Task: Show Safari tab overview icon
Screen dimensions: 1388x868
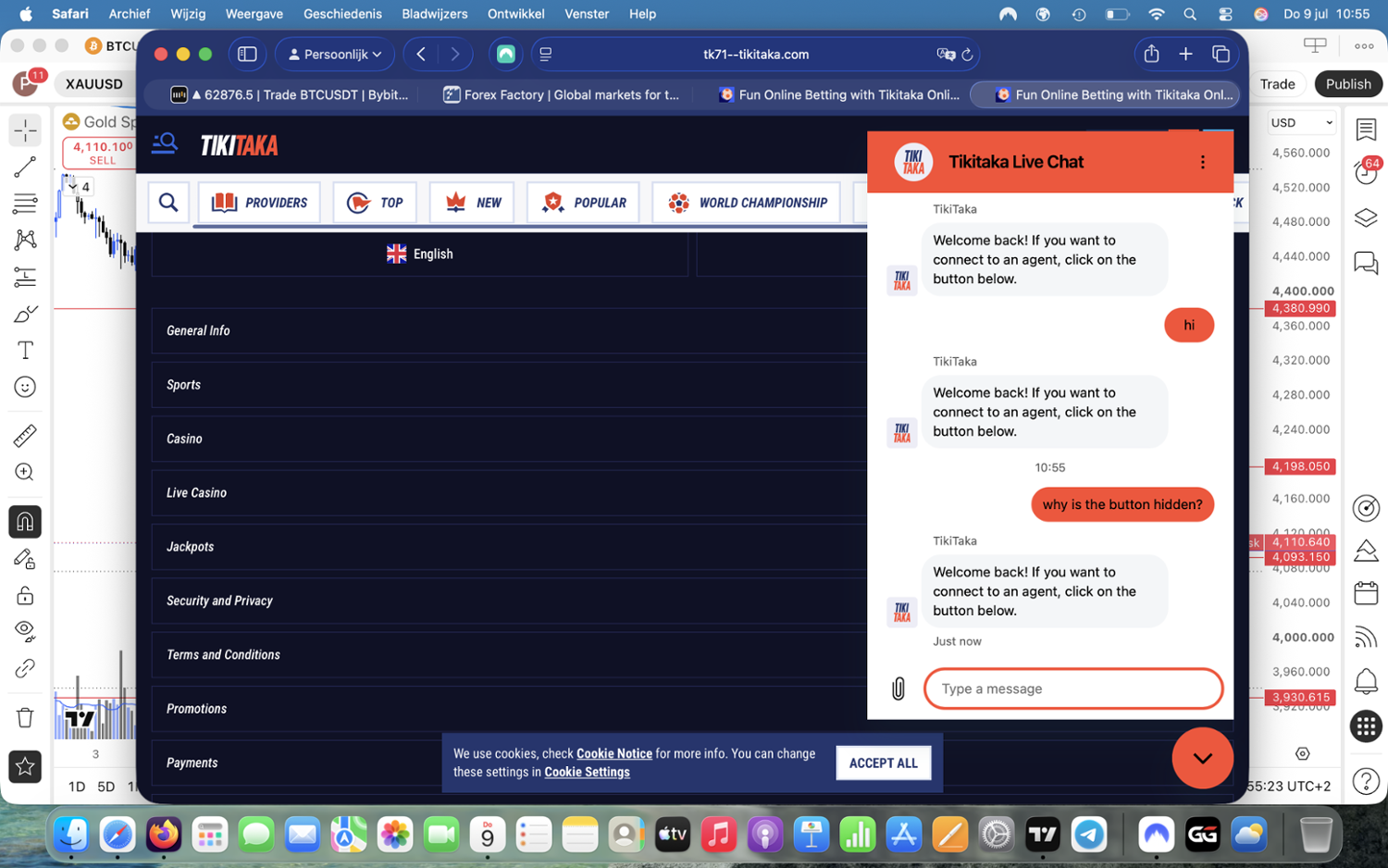Action: (x=1221, y=54)
